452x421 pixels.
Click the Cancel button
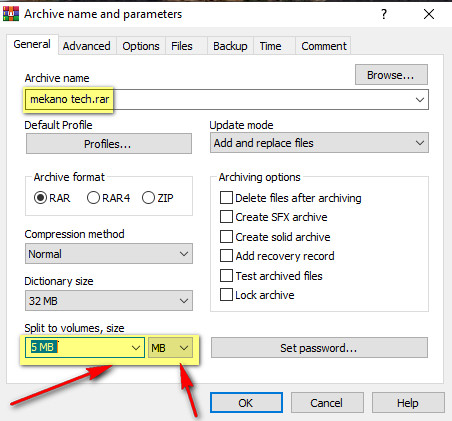[x=327, y=403]
